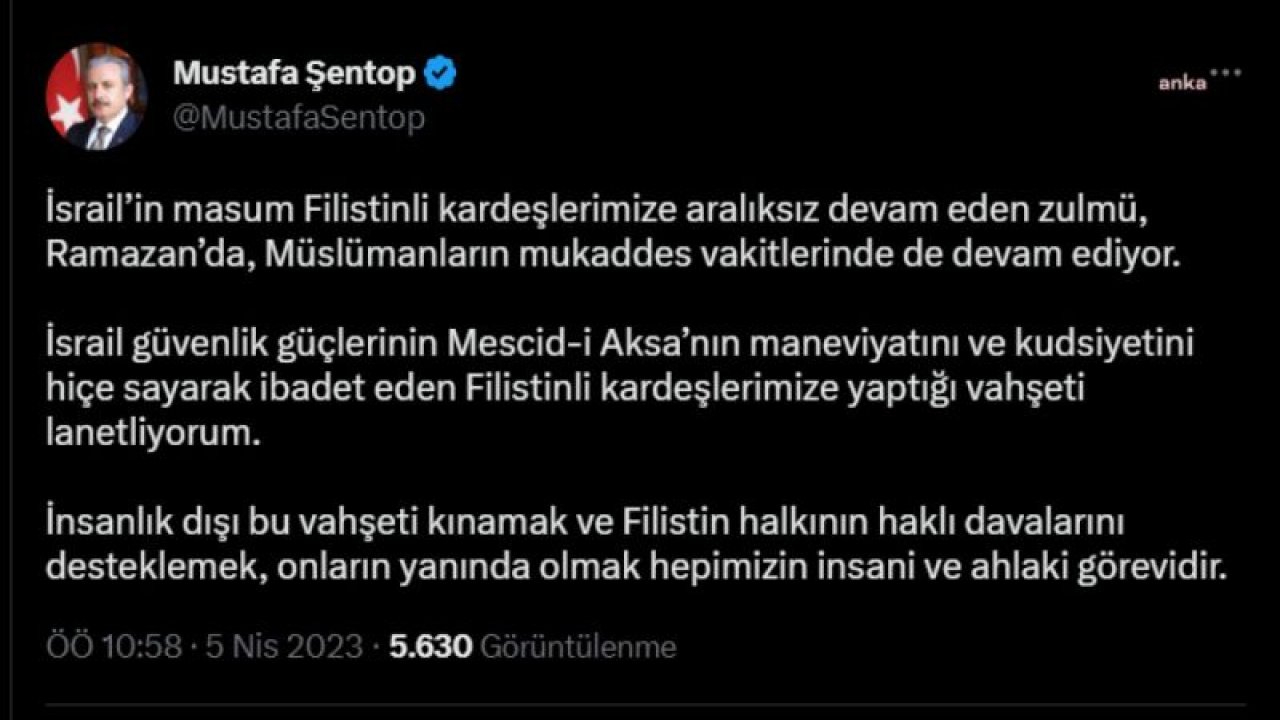
Task: Open Mustafa Şentop's profile picture
Action: coord(97,97)
